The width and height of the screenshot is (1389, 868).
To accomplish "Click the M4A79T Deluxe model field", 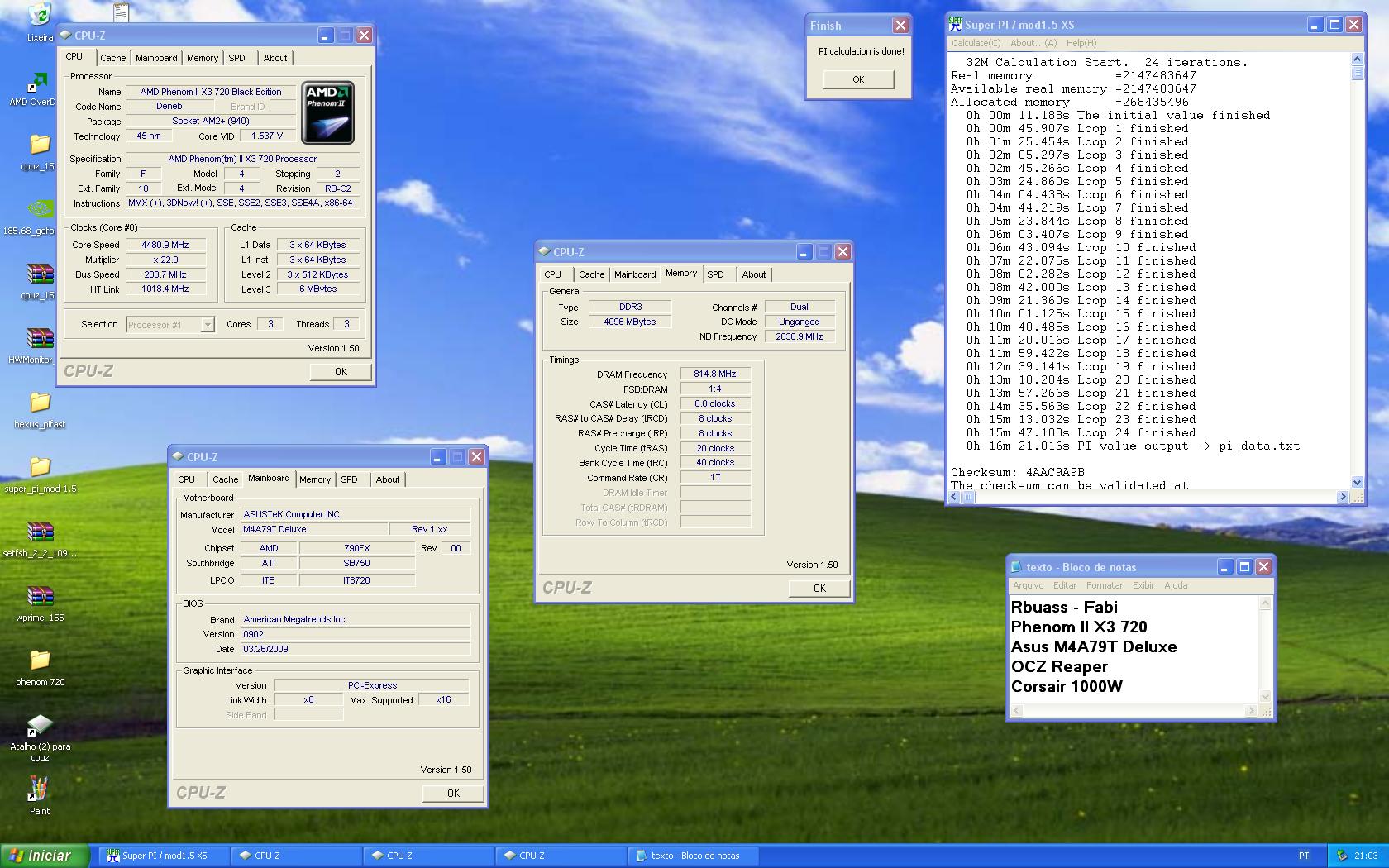I will coord(314,529).
